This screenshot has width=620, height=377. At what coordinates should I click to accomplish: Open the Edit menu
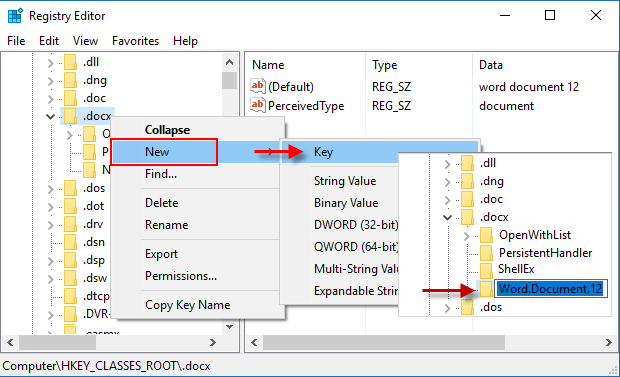[x=49, y=41]
